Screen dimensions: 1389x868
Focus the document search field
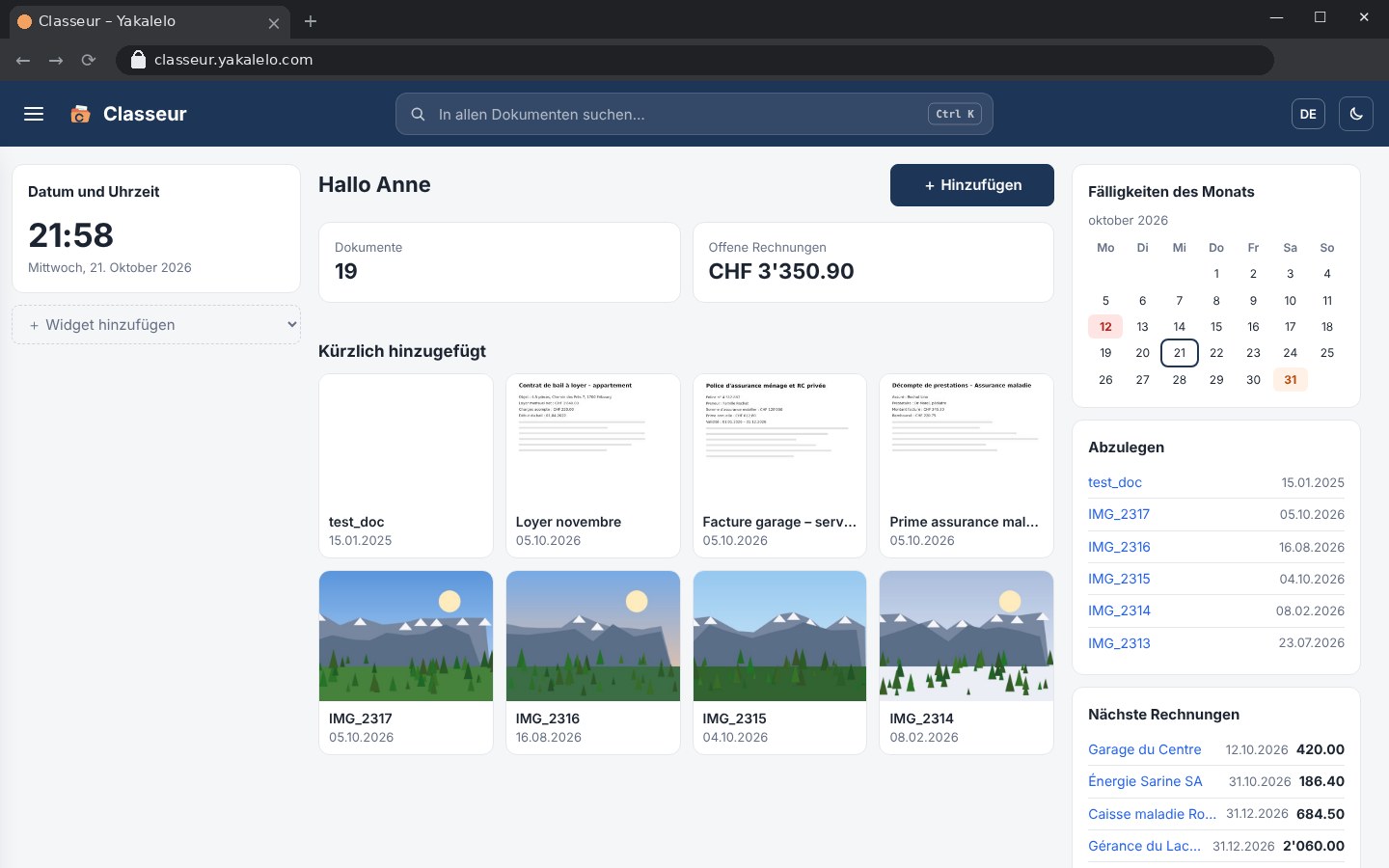point(694,114)
